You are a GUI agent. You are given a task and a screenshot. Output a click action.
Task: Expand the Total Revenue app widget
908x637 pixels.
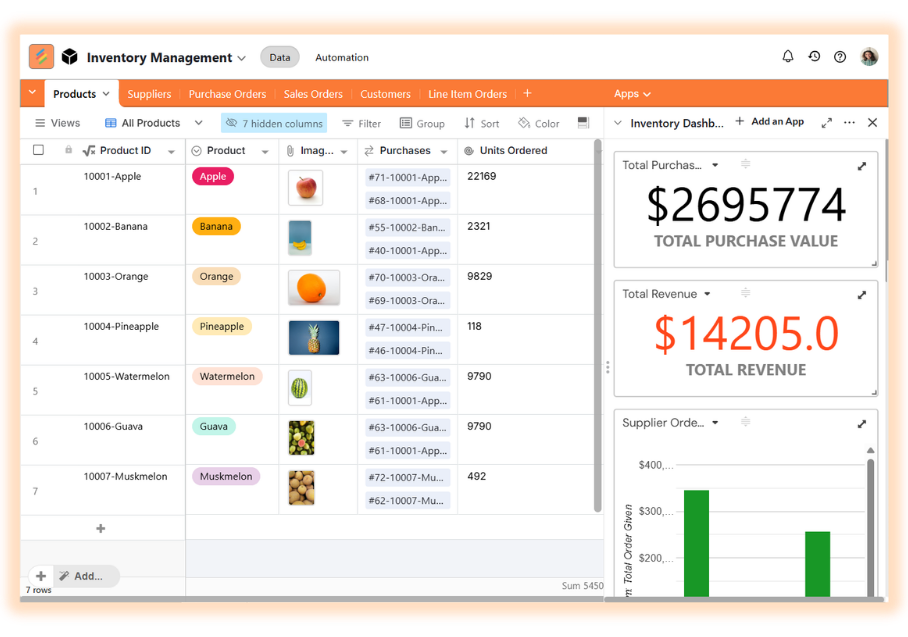click(862, 295)
